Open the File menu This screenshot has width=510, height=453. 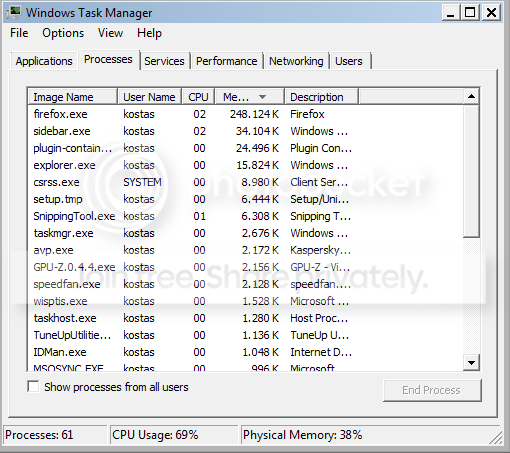(19, 33)
